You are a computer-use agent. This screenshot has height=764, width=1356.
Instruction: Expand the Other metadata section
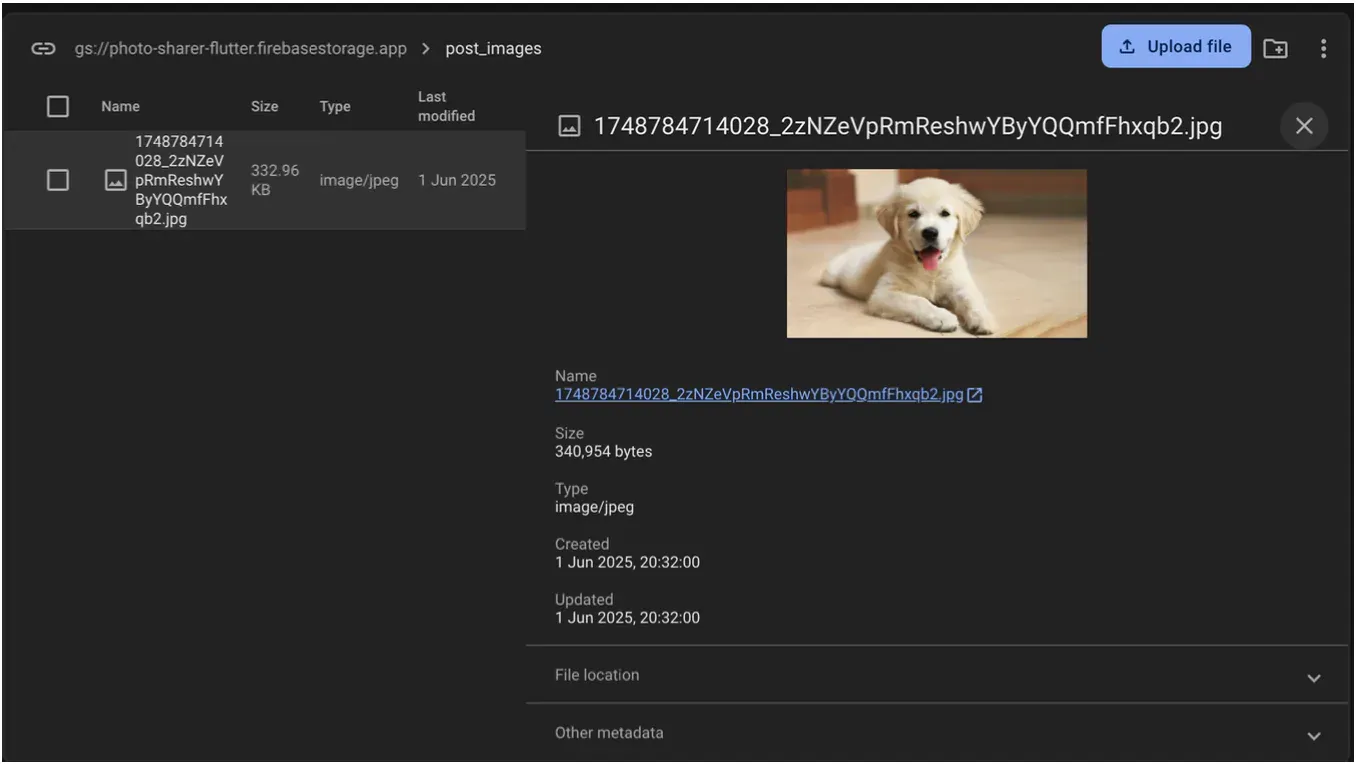click(x=937, y=733)
